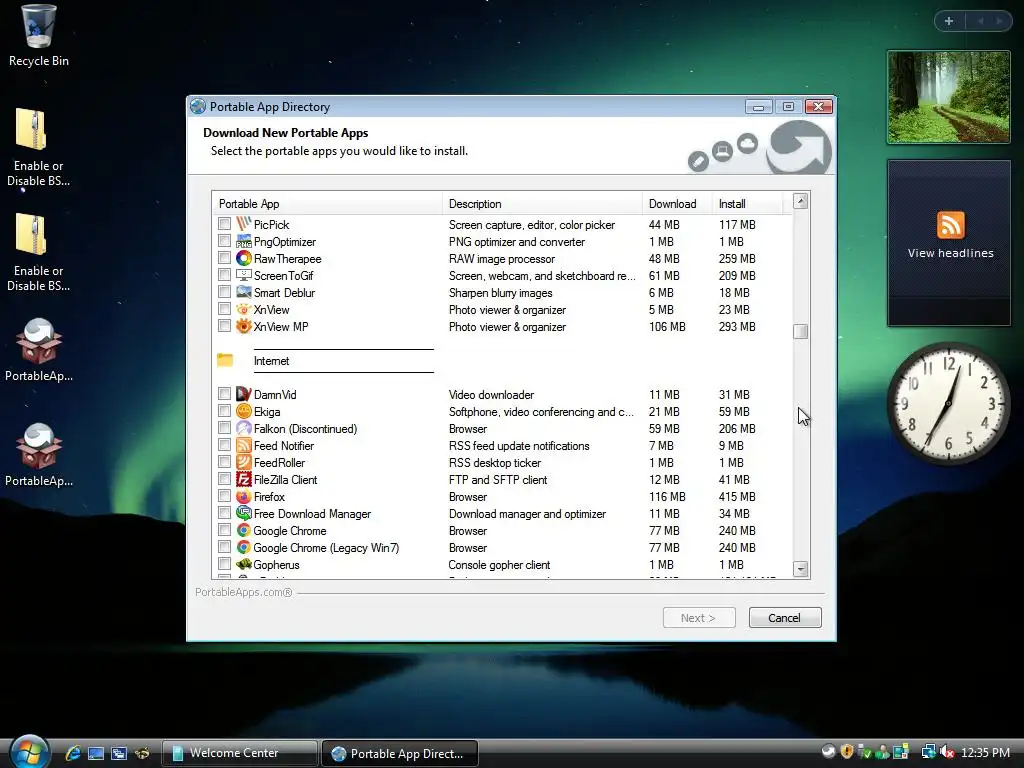This screenshot has width=1024, height=768.
Task: Select the Smart Deblur row name
Action: pyautogui.click(x=284, y=293)
